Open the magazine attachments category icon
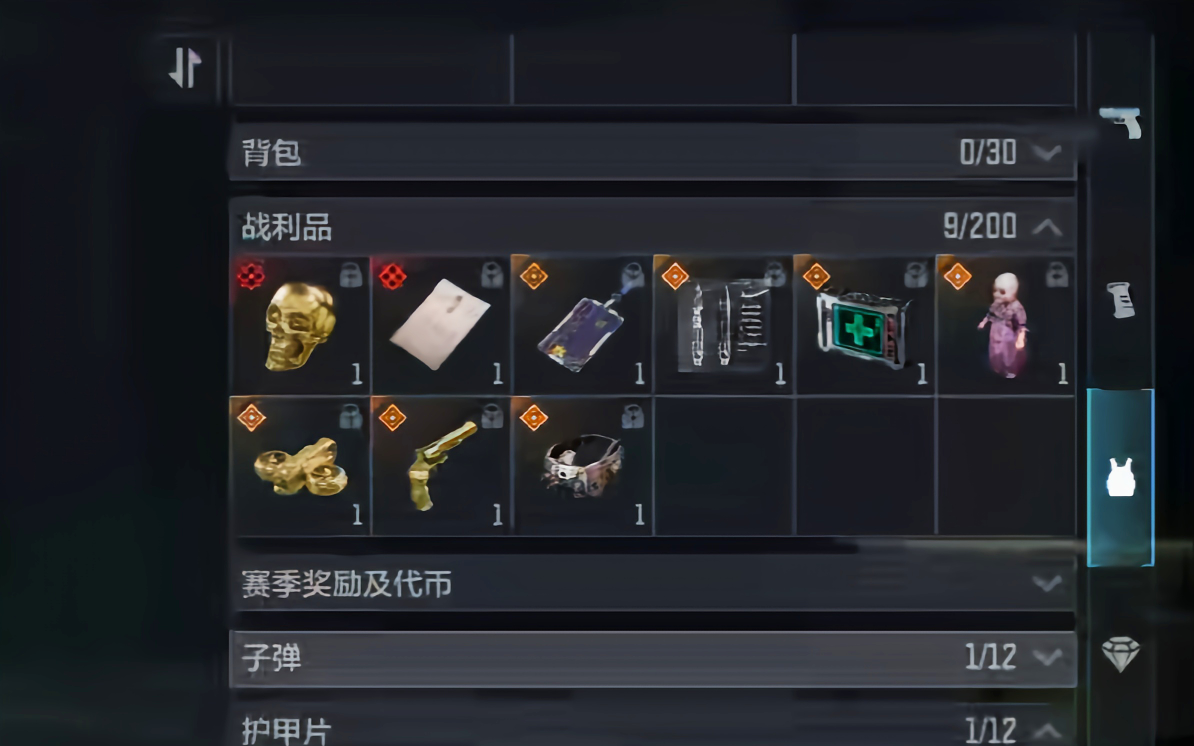Viewport: 1194px width, 746px height. click(1121, 299)
